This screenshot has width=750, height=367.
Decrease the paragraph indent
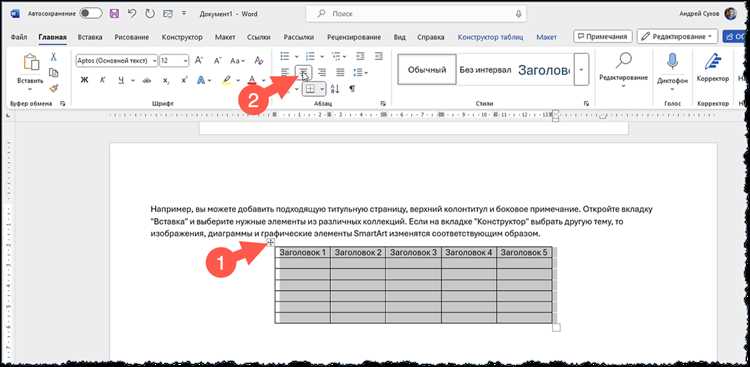[x=360, y=56]
